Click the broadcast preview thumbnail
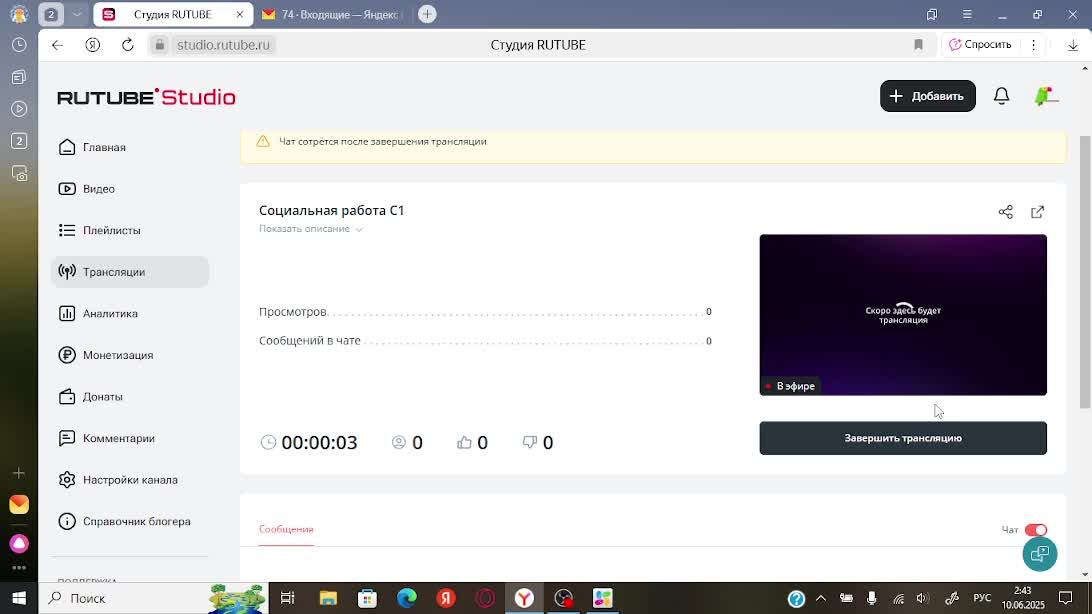This screenshot has height=614, width=1092. coord(903,315)
